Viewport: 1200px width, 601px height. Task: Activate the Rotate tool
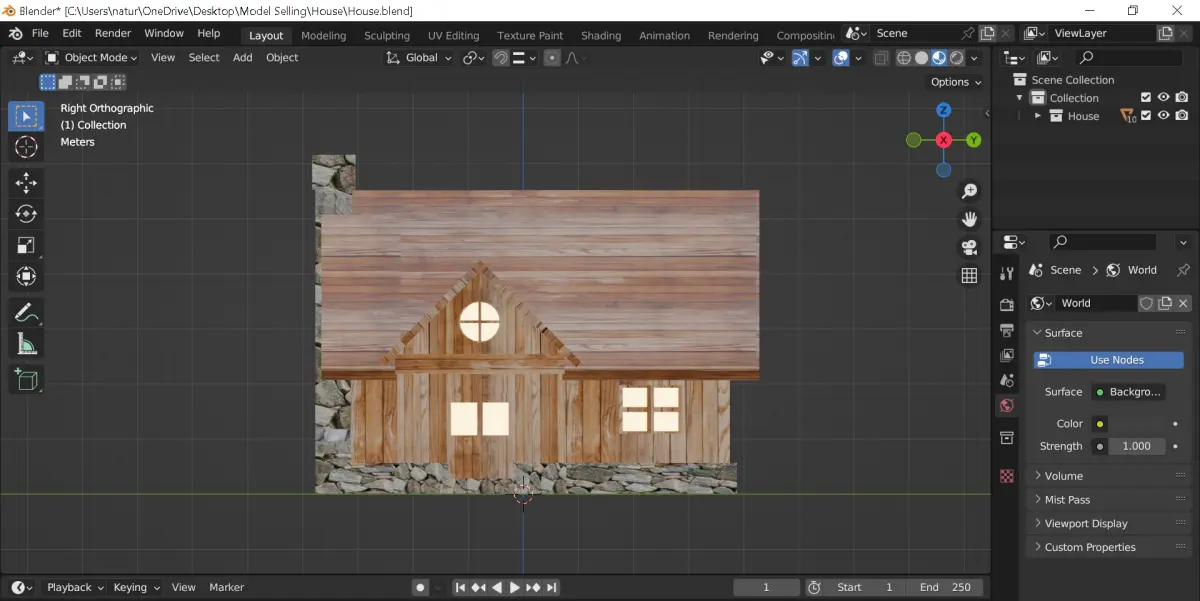point(26,214)
